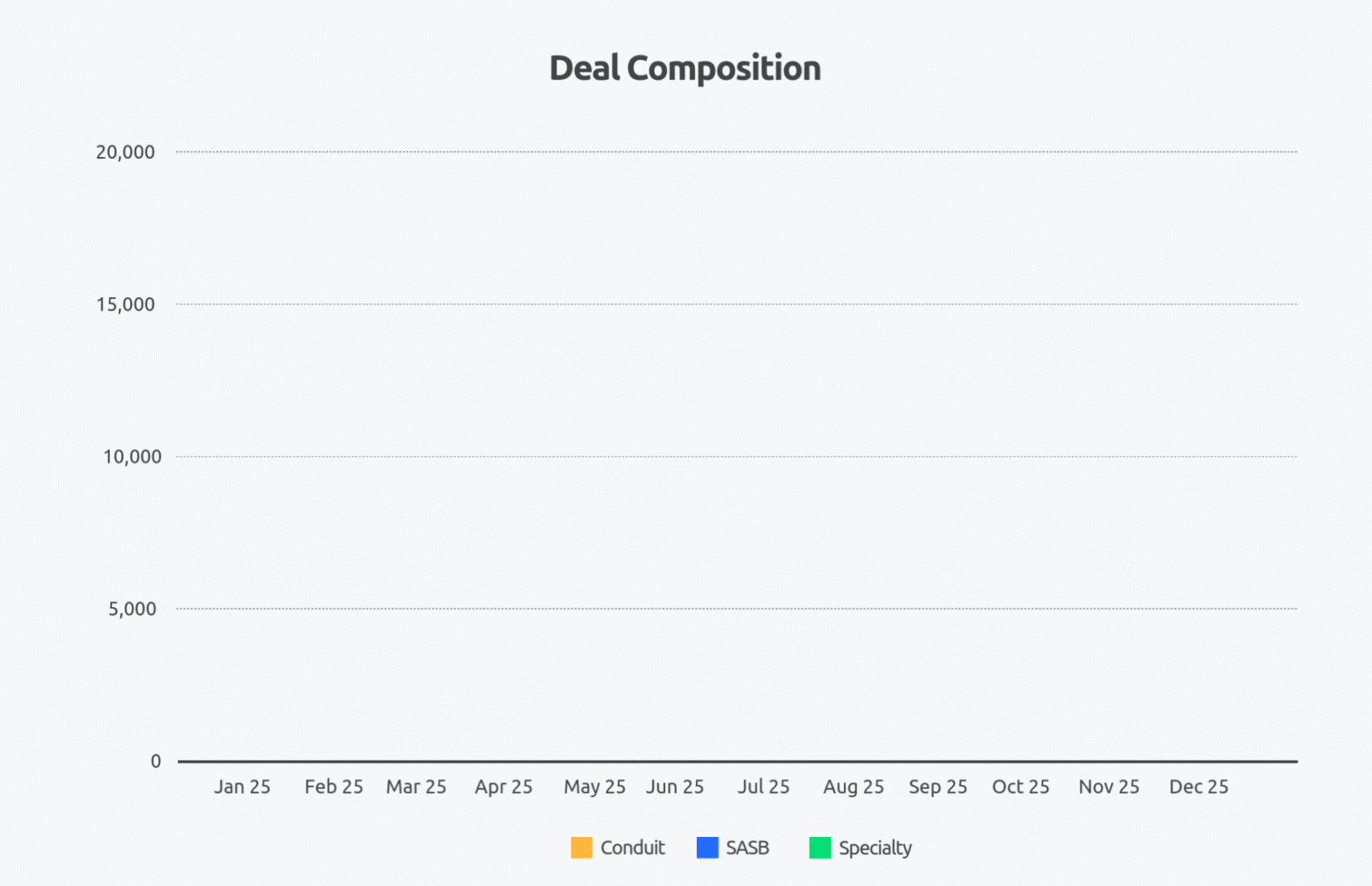Select the Oct 25 axis label
1372x886 pixels.
(1021, 786)
